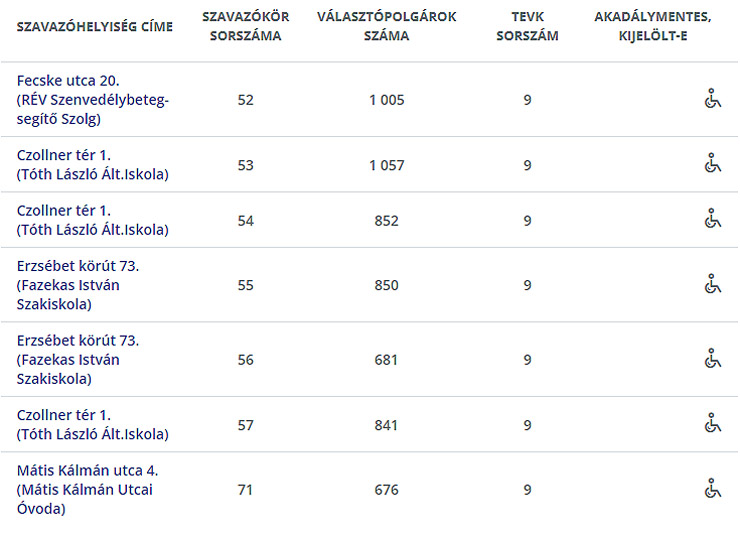
Task: Open Czollner tér 1. address for district 57
Action: (x=64, y=415)
